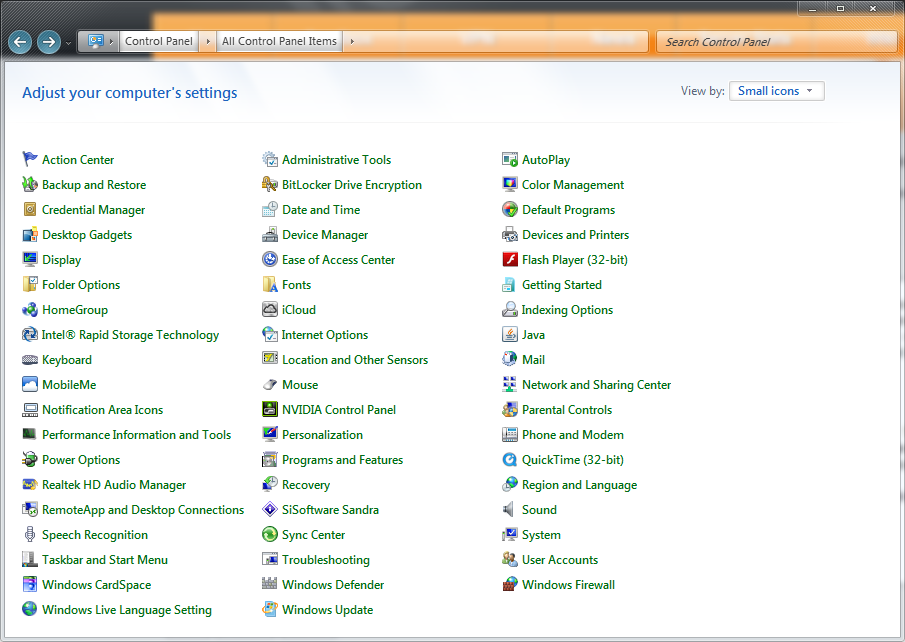This screenshot has height=642, width=905.
Task: Click the Windows Firewall icon
Action: coord(510,584)
